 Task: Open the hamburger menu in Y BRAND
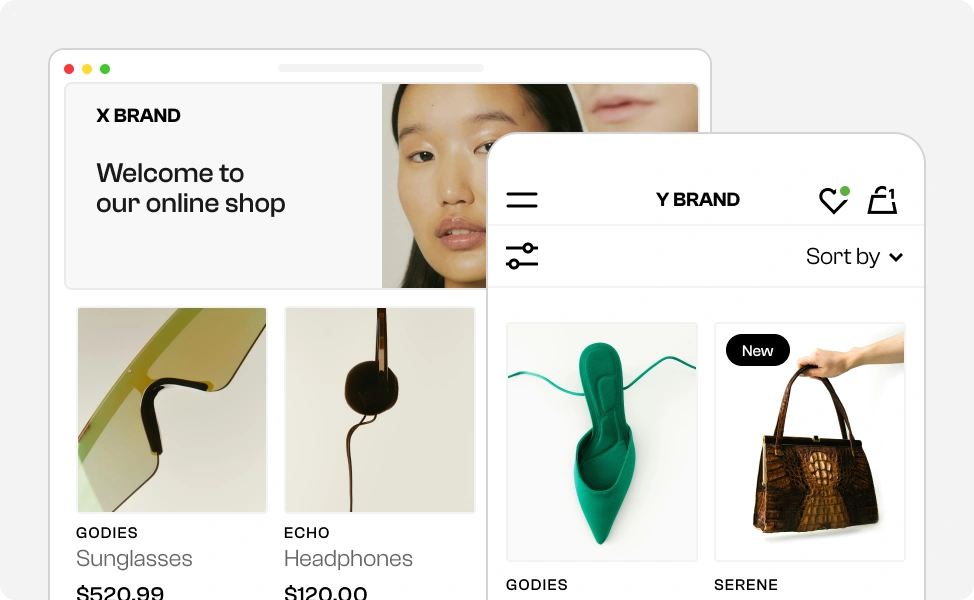[x=522, y=200]
